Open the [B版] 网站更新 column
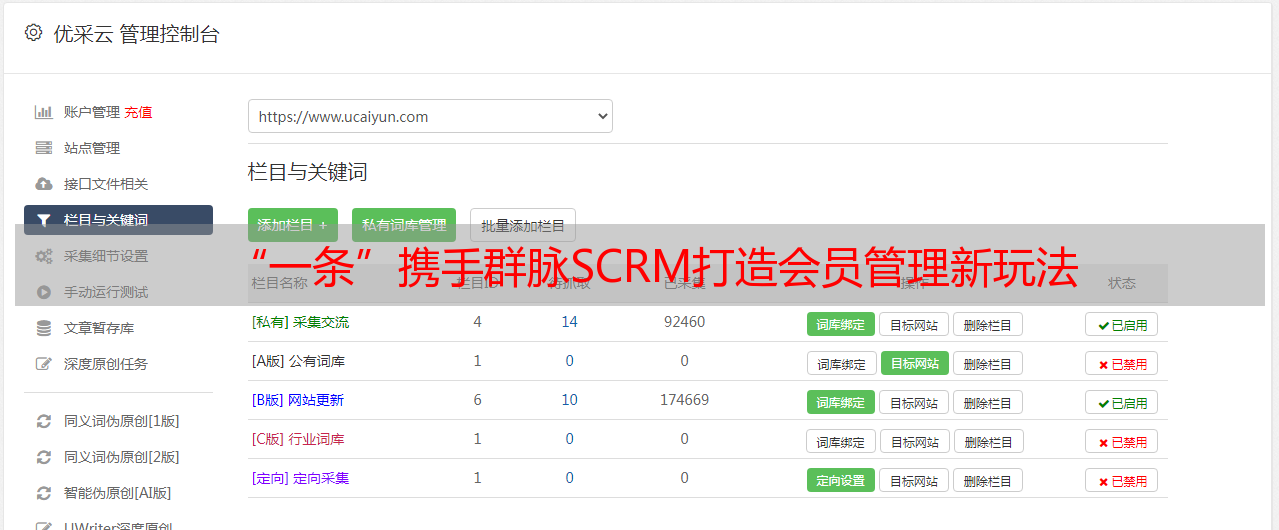1279x530 pixels. click(x=297, y=400)
